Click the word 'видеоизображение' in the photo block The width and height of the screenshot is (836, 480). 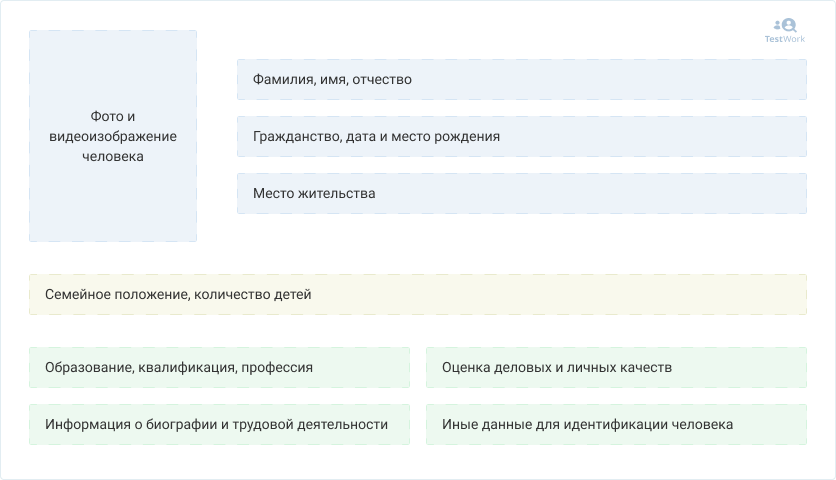click(x=113, y=137)
